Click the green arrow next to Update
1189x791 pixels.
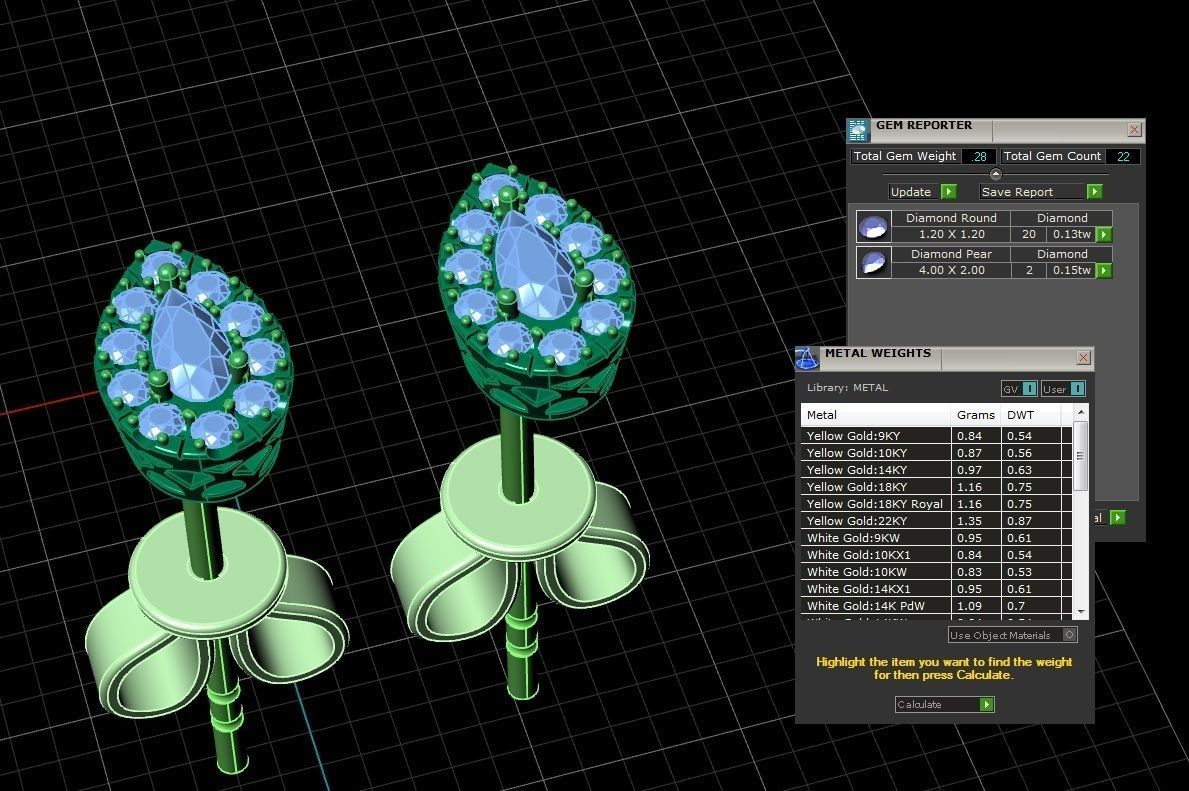(949, 192)
